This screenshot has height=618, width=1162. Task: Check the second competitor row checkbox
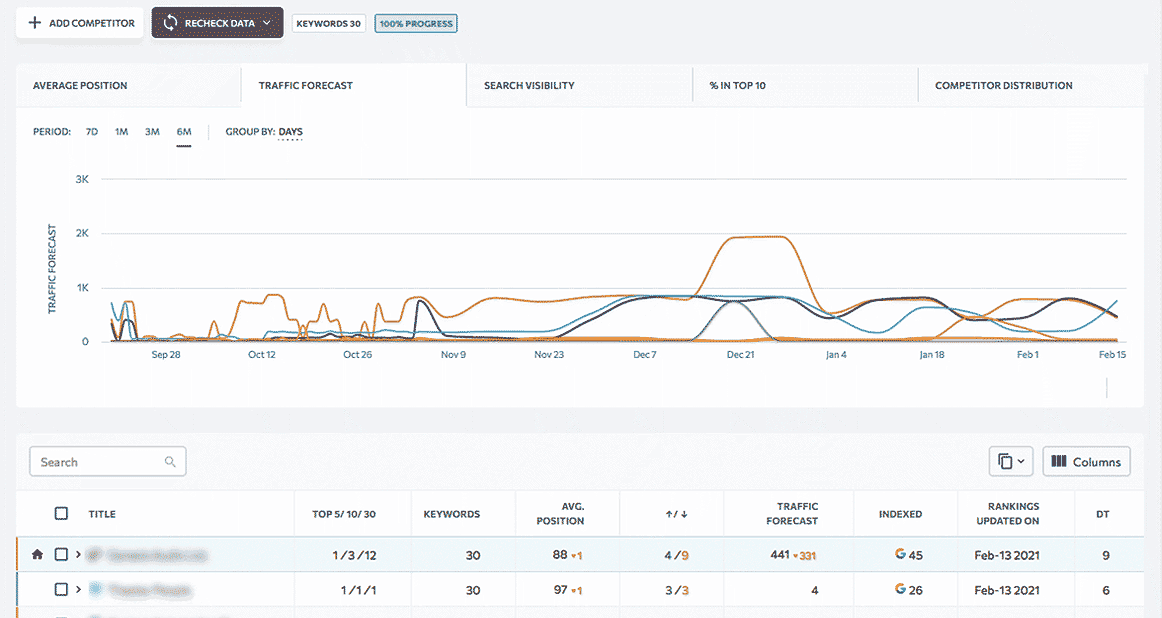61,590
